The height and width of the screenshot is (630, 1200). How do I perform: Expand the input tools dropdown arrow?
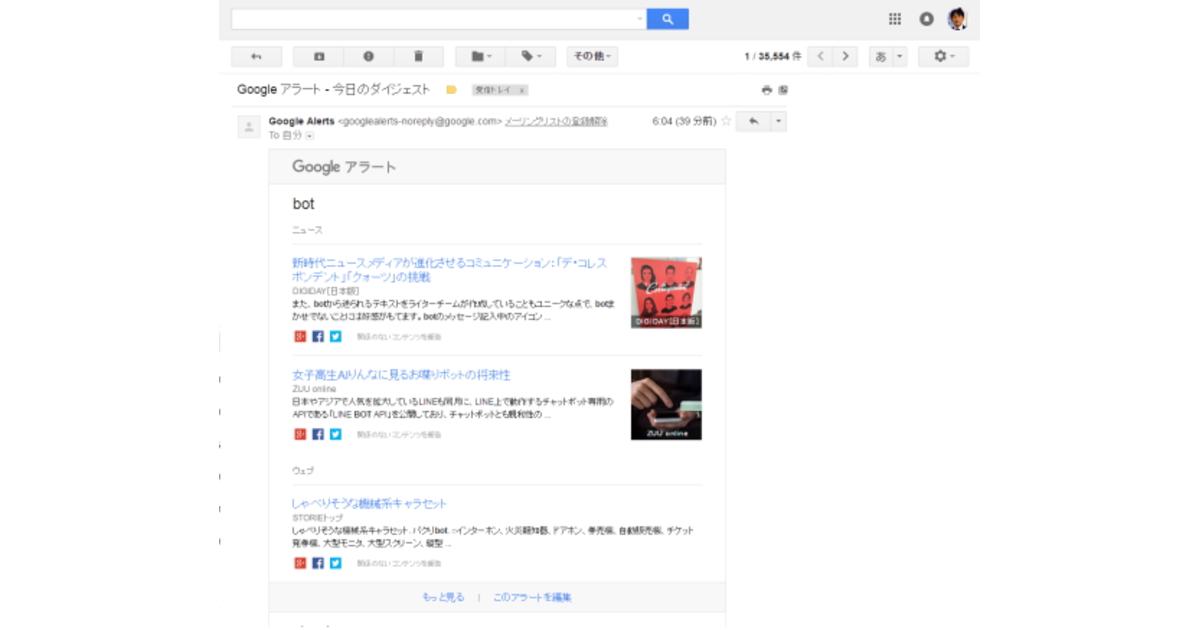click(x=900, y=57)
